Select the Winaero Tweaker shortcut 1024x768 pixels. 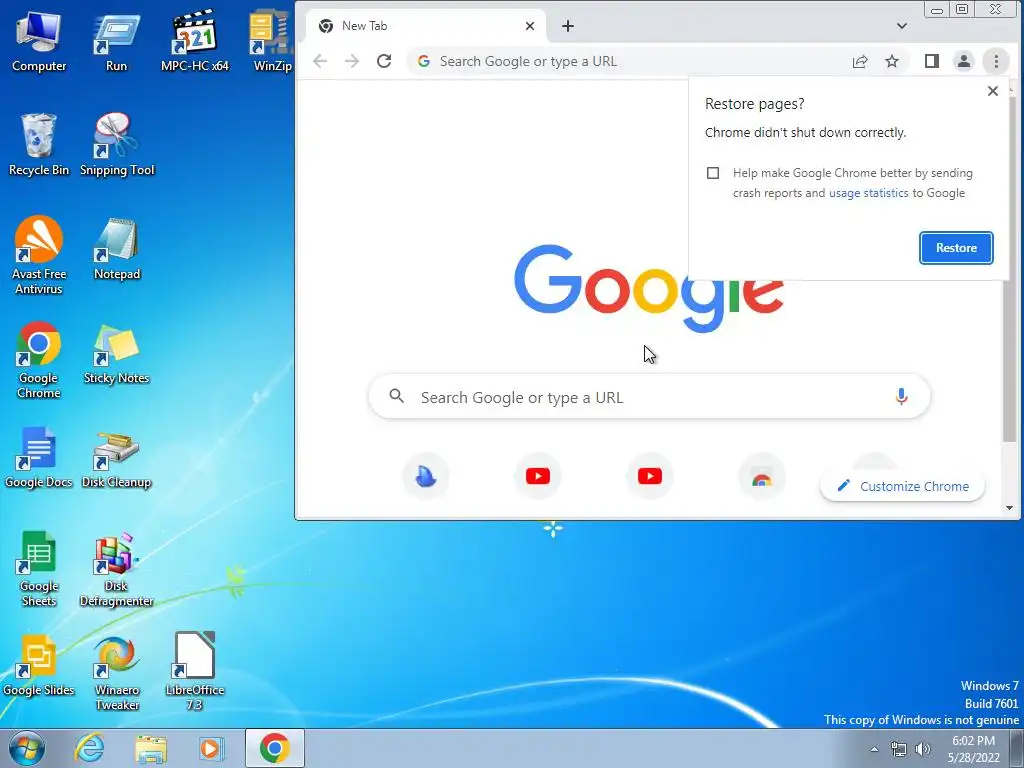click(117, 673)
